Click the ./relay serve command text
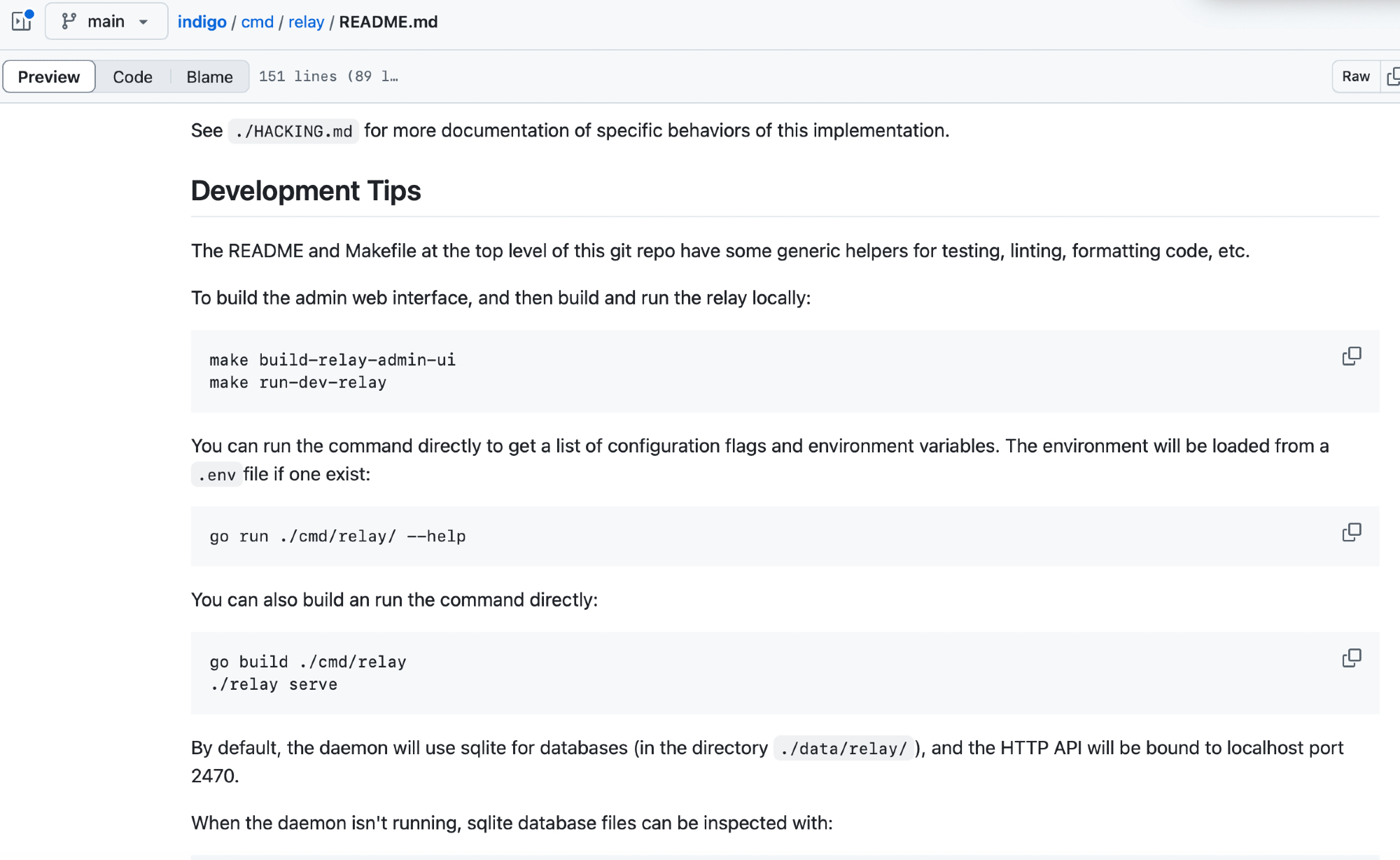The image size is (1400, 860). coord(274,684)
